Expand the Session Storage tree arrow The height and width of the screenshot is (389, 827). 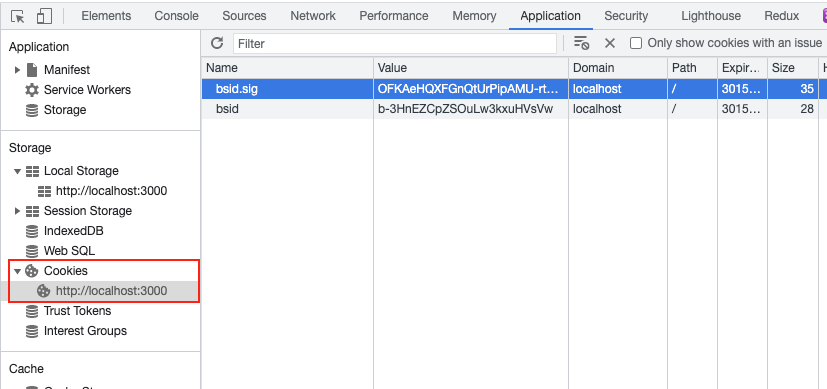coord(17,211)
